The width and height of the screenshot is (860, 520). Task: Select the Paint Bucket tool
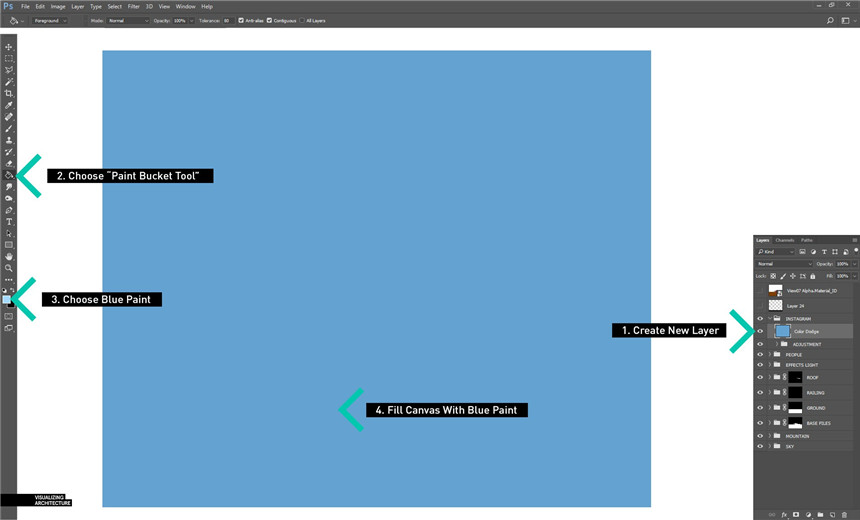[x=9, y=175]
